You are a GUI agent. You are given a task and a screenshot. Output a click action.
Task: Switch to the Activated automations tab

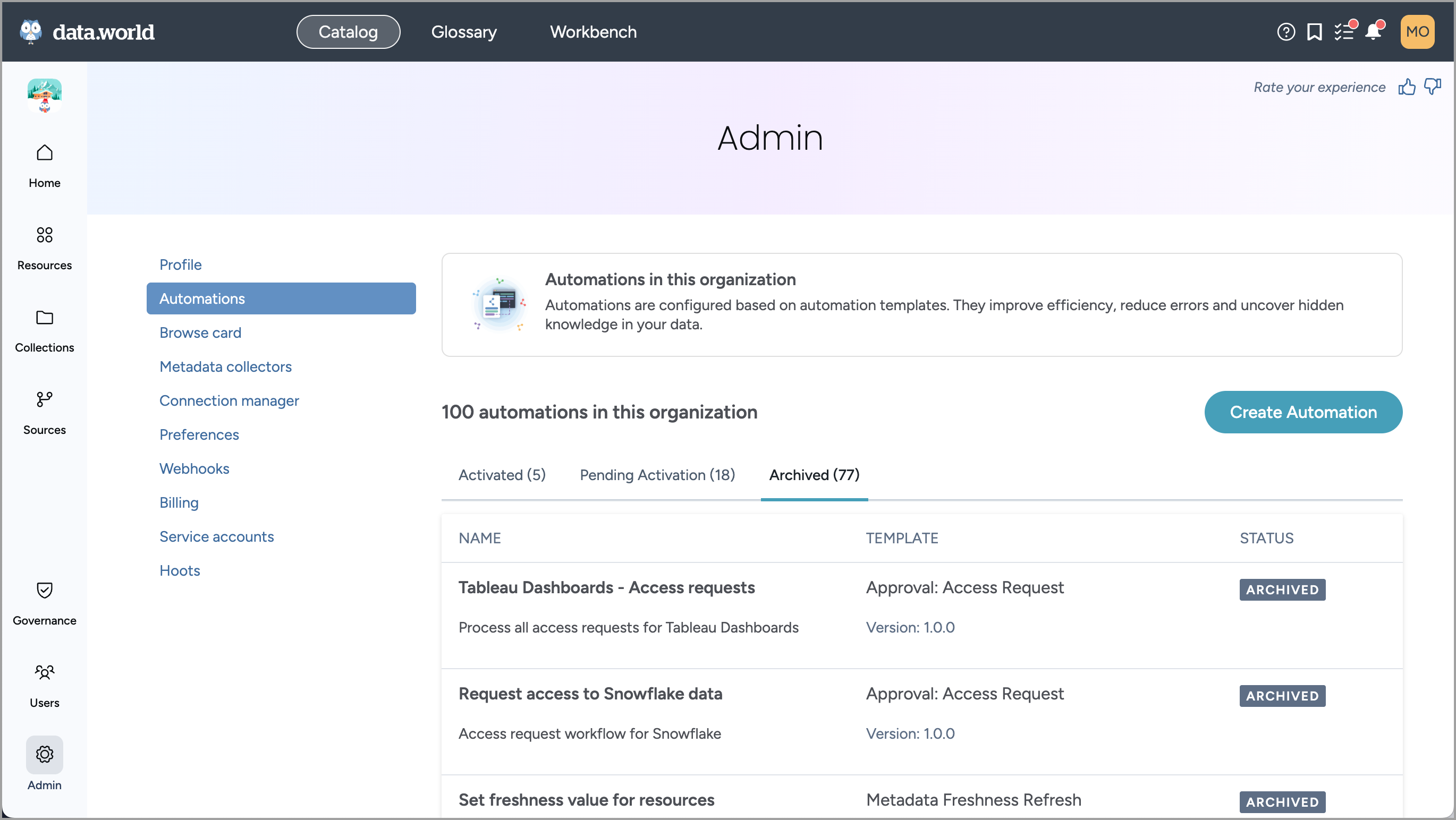501,474
